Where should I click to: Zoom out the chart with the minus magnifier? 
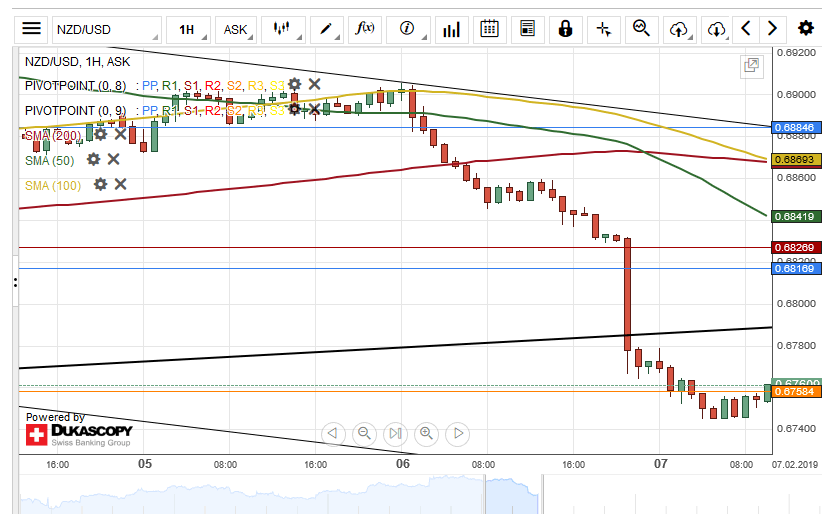click(364, 434)
